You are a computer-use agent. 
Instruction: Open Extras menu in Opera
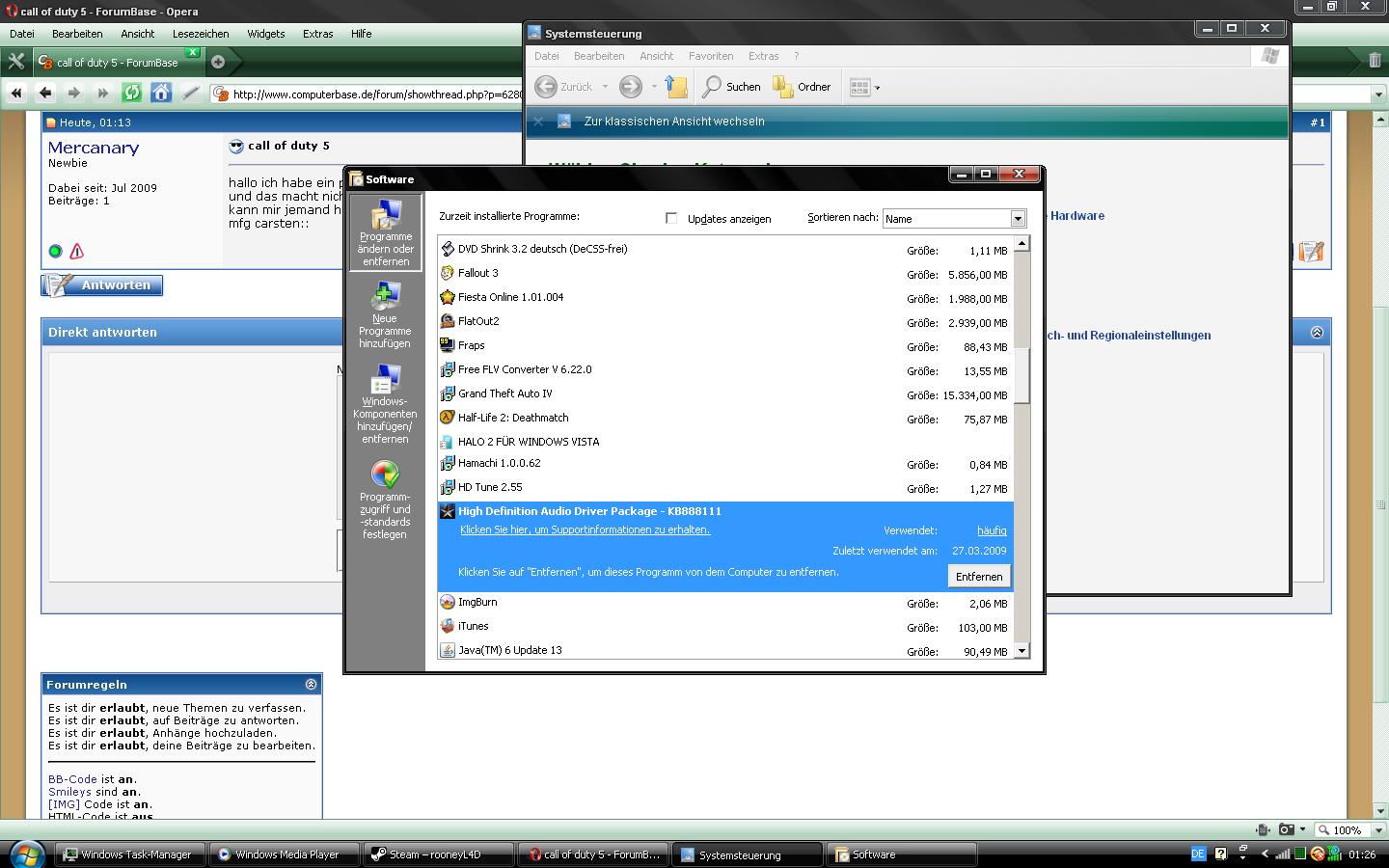tap(317, 34)
